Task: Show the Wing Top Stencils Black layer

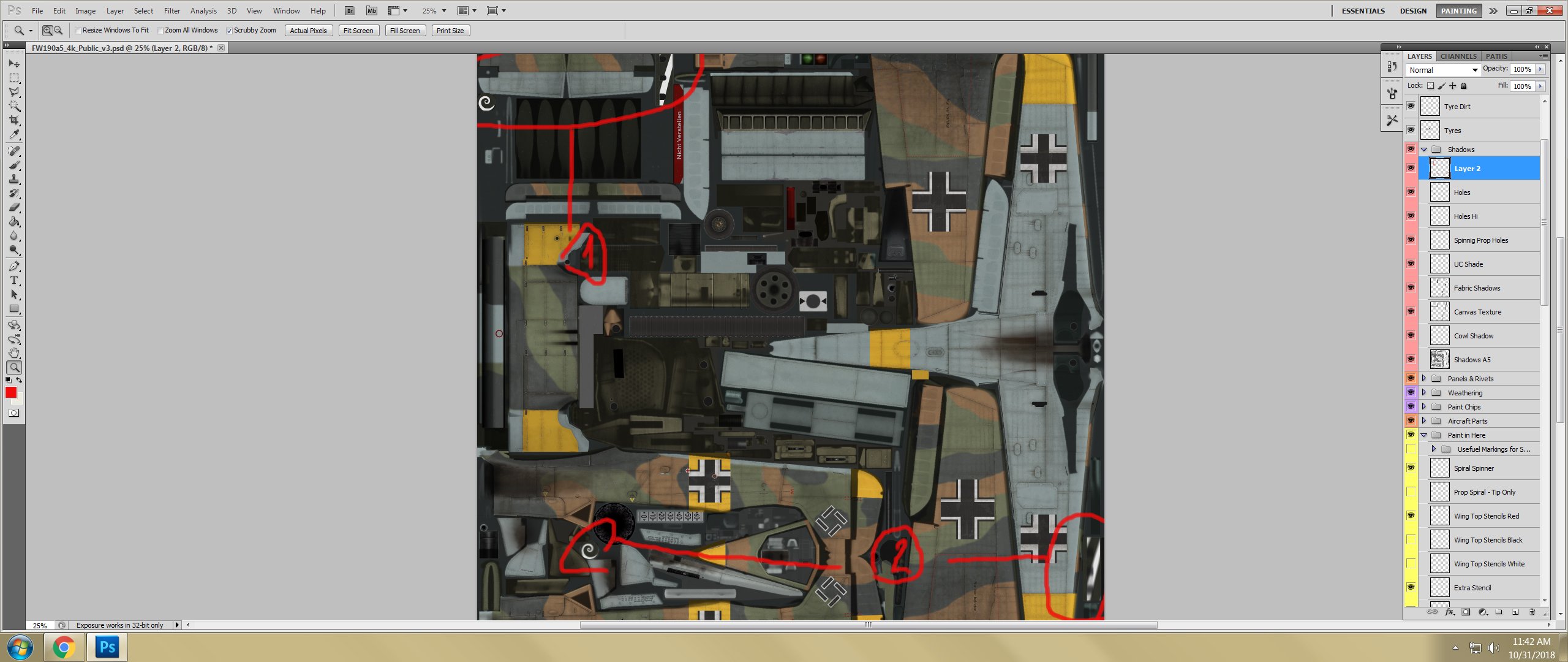Action: tap(1411, 539)
